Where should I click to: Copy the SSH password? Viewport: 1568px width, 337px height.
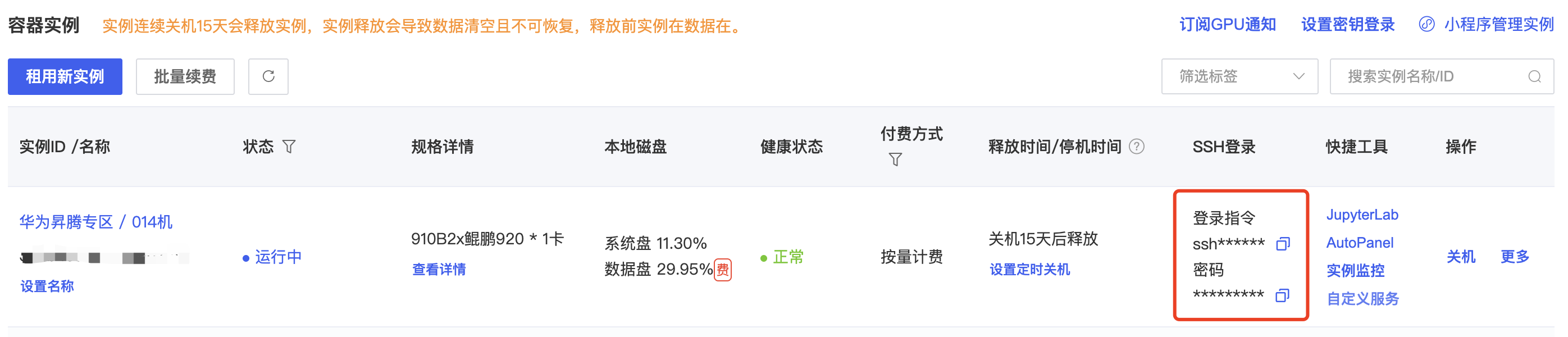click(x=1282, y=295)
